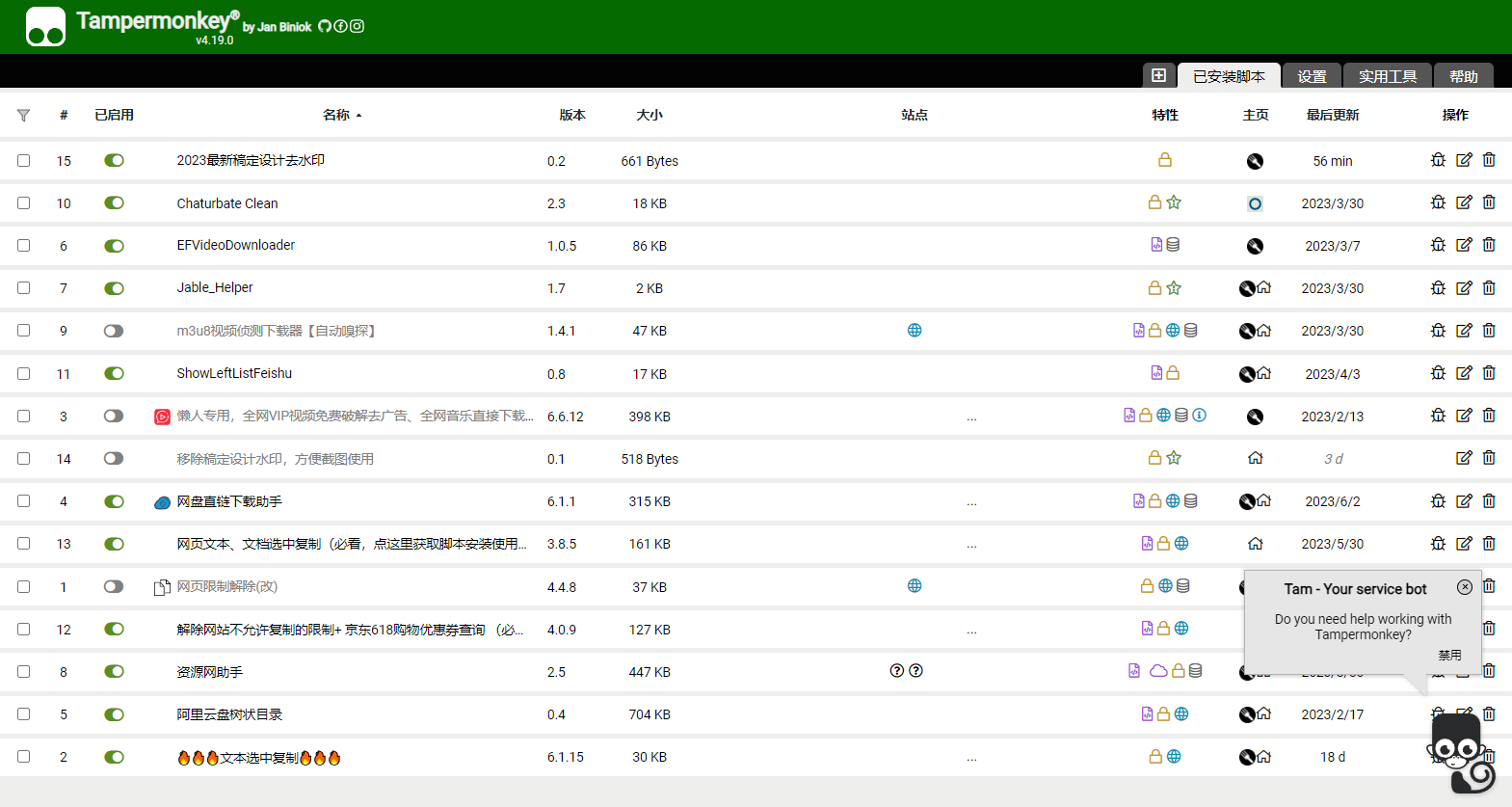Click the 2023/6/2 last updated date
The image size is (1512, 807).
click(x=1333, y=501)
